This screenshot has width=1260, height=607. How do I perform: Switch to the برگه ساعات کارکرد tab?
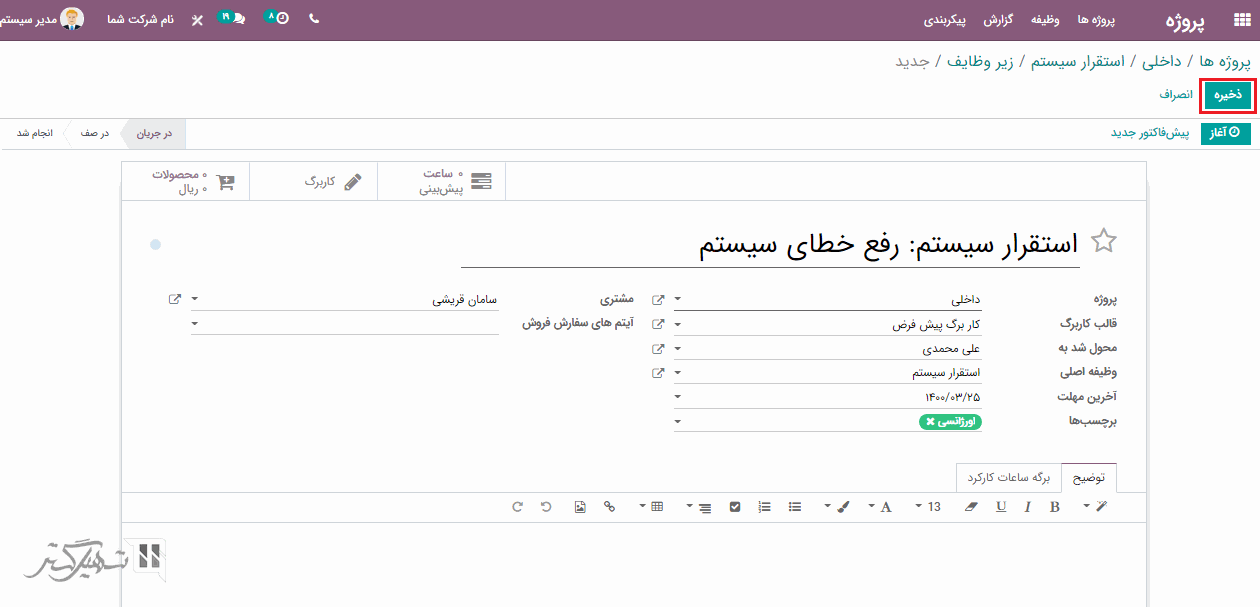click(x=1008, y=478)
